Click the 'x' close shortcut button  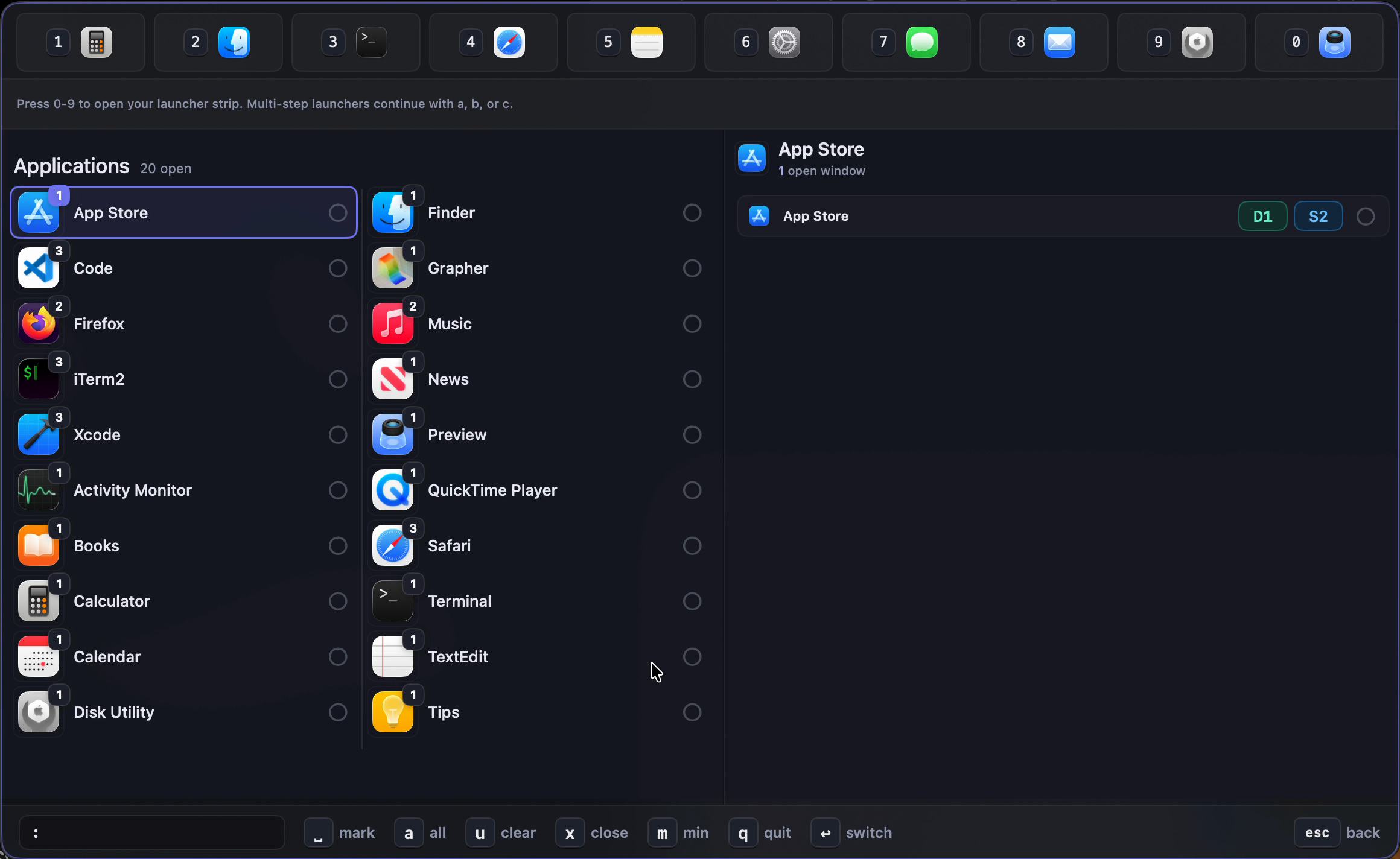570,833
